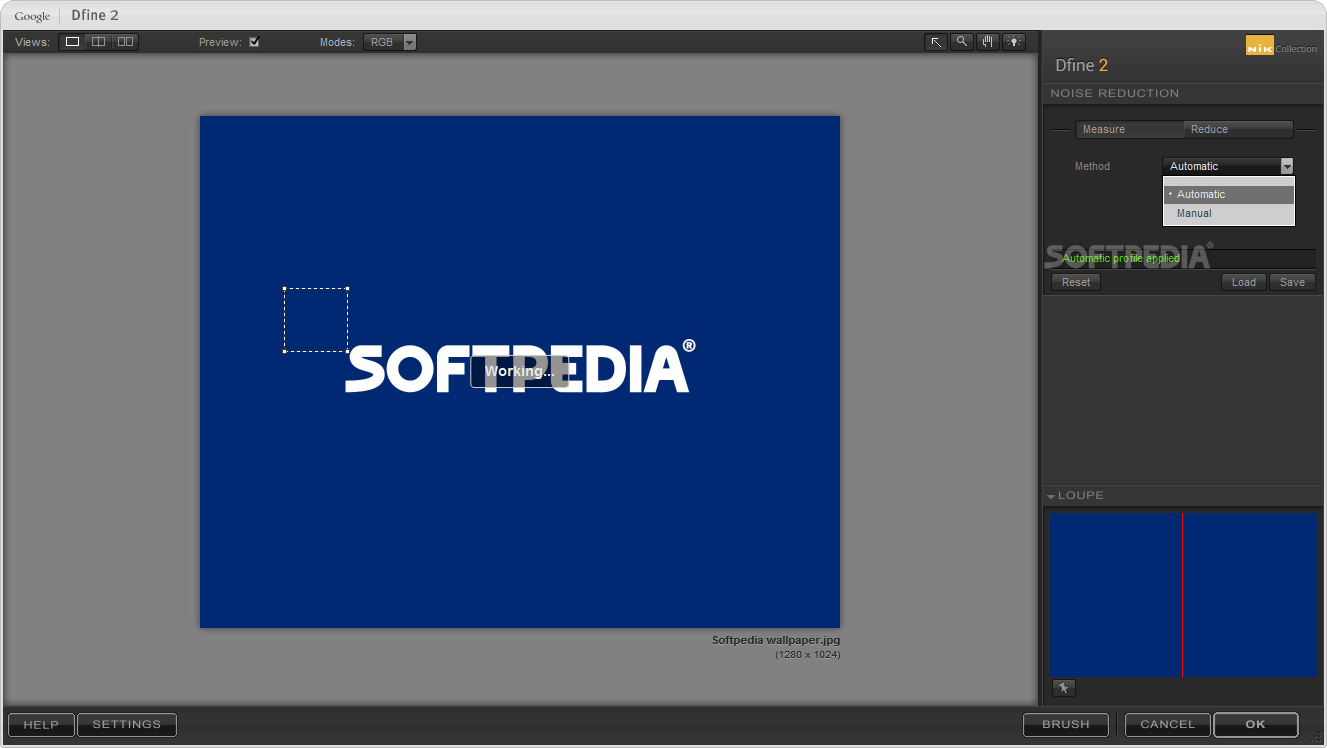The width and height of the screenshot is (1327, 748).
Task: Select side-by-side preview view
Action: tap(125, 42)
